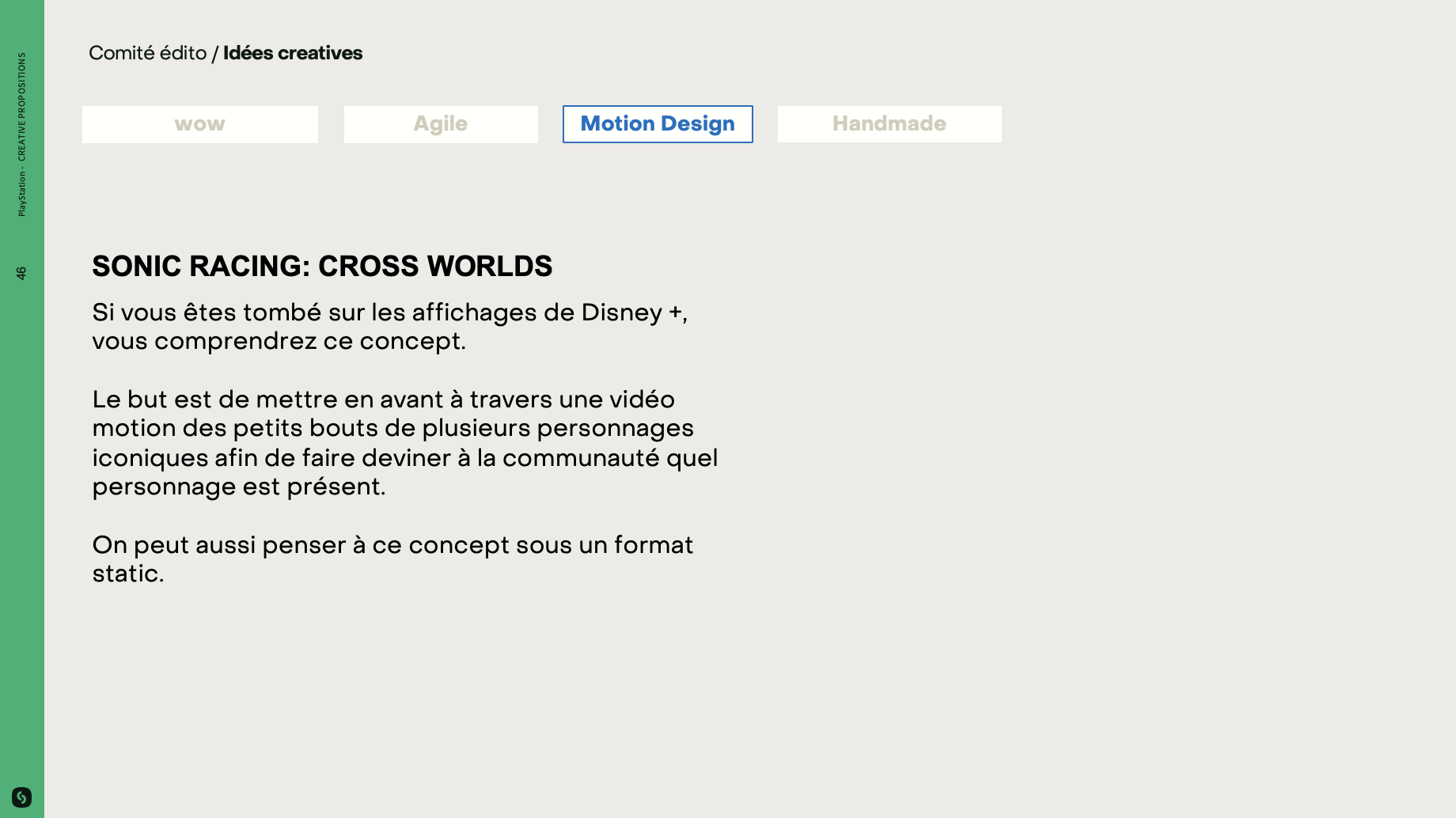Go to the Handmade tab
1456x818 pixels.
(x=889, y=124)
